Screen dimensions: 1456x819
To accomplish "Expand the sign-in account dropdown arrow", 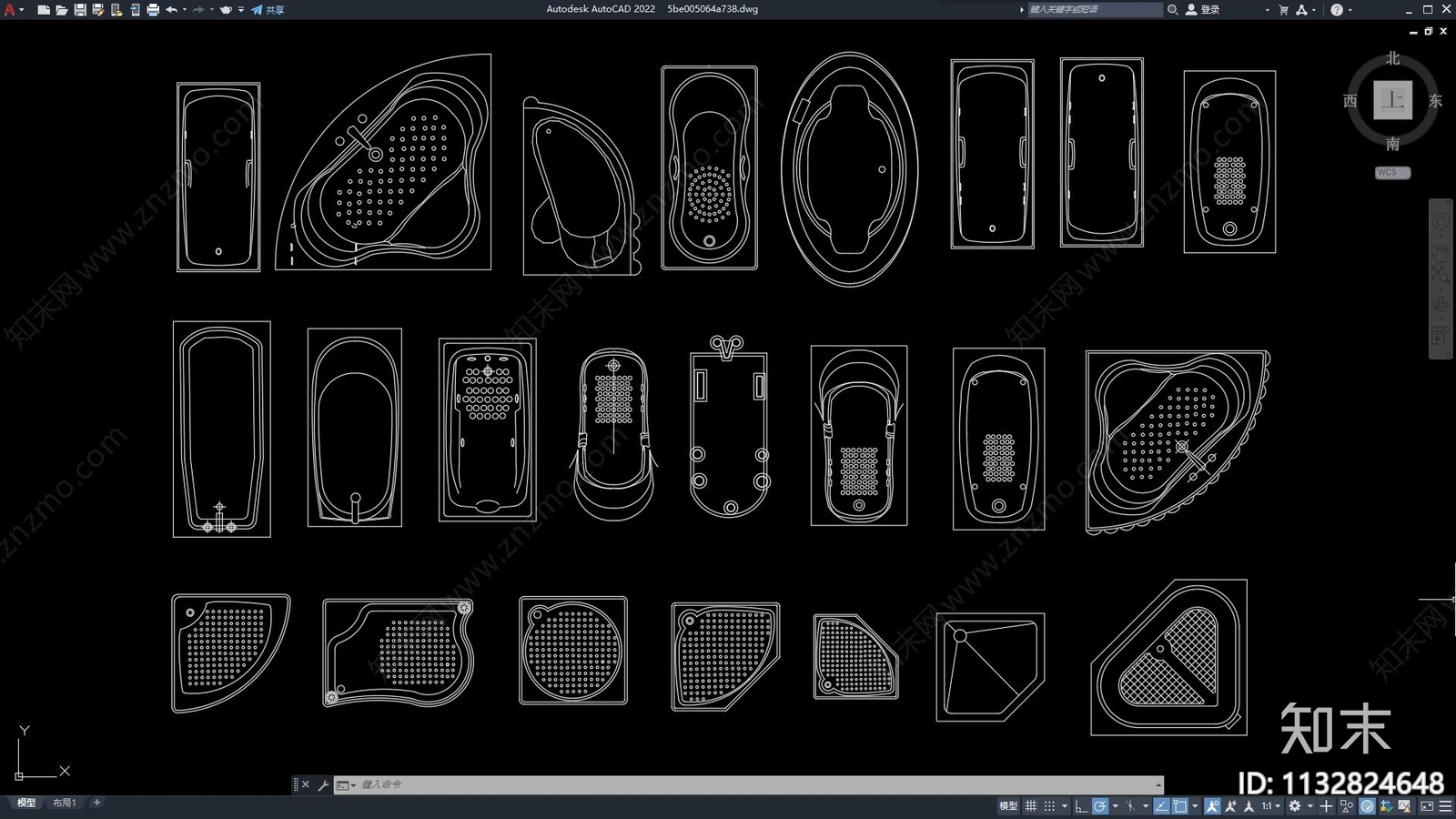I will pyautogui.click(x=1267, y=10).
